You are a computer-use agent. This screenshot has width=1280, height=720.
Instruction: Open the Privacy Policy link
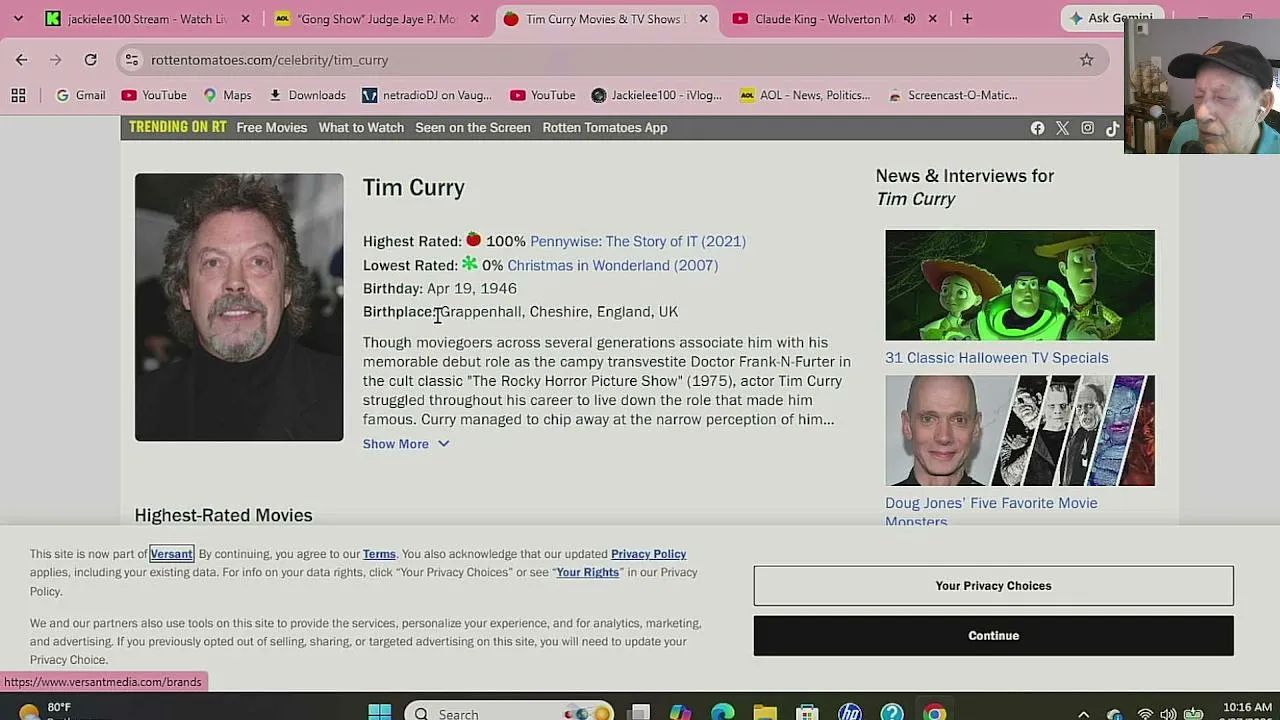point(648,554)
